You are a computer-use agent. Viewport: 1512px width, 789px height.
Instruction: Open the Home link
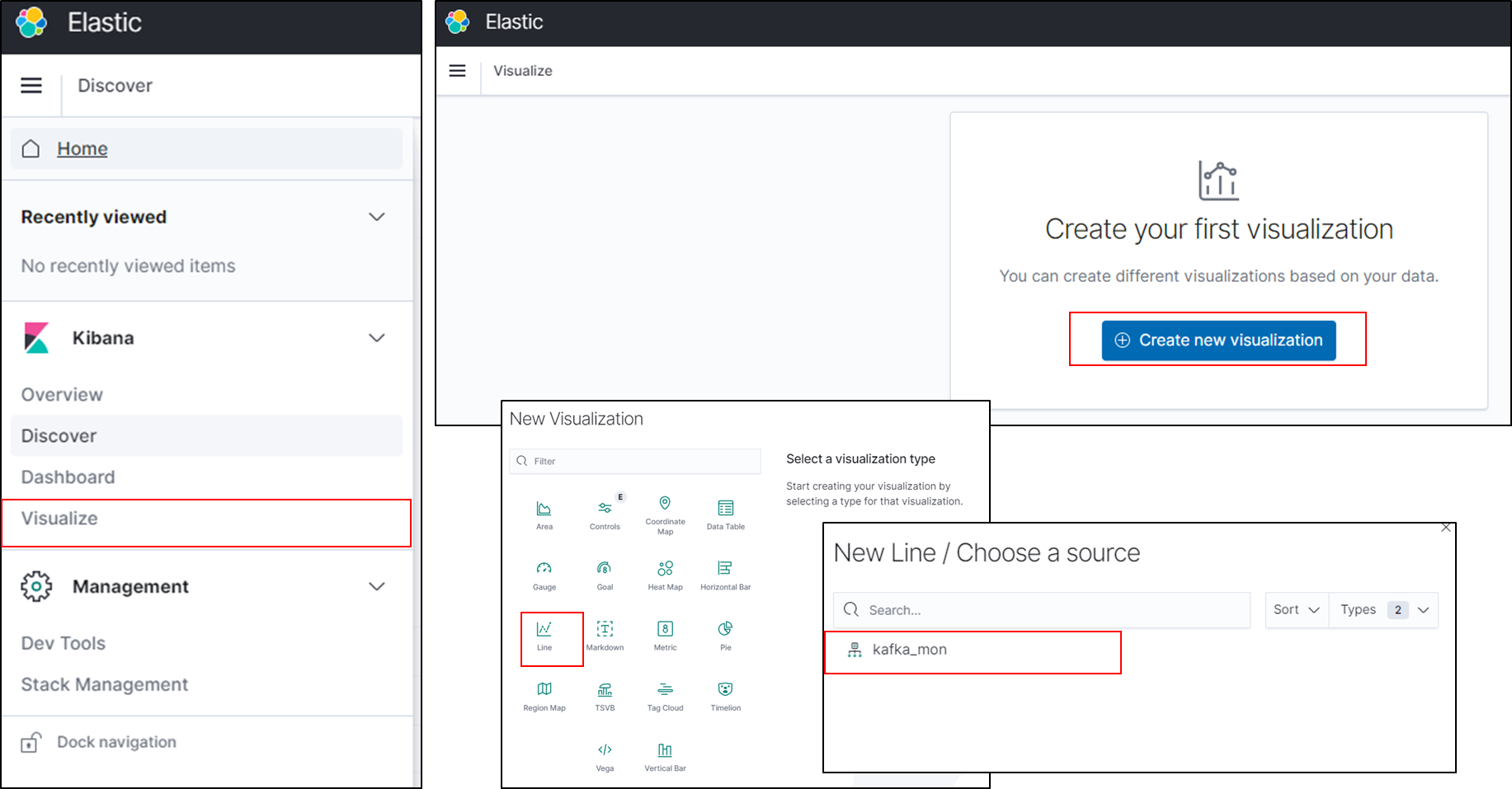82,148
